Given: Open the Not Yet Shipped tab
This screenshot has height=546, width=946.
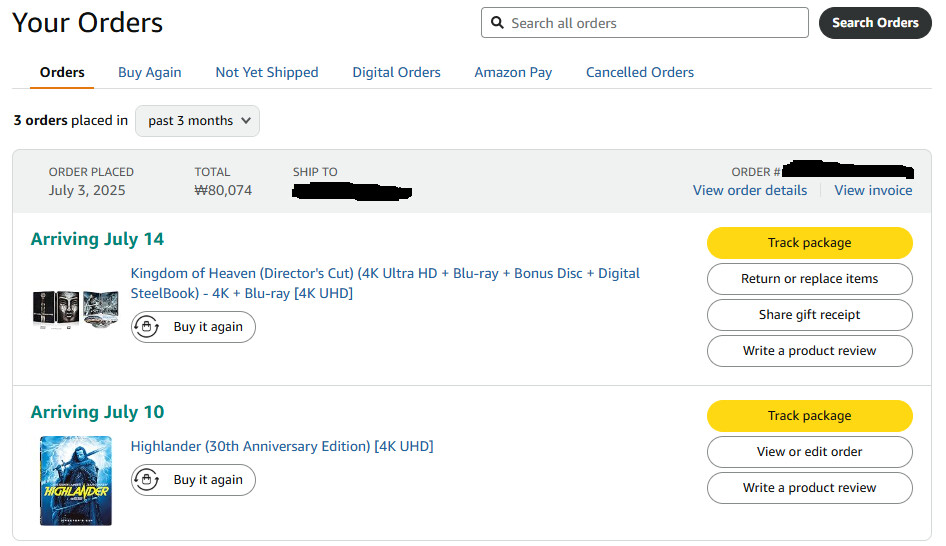Looking at the screenshot, I should pos(267,72).
